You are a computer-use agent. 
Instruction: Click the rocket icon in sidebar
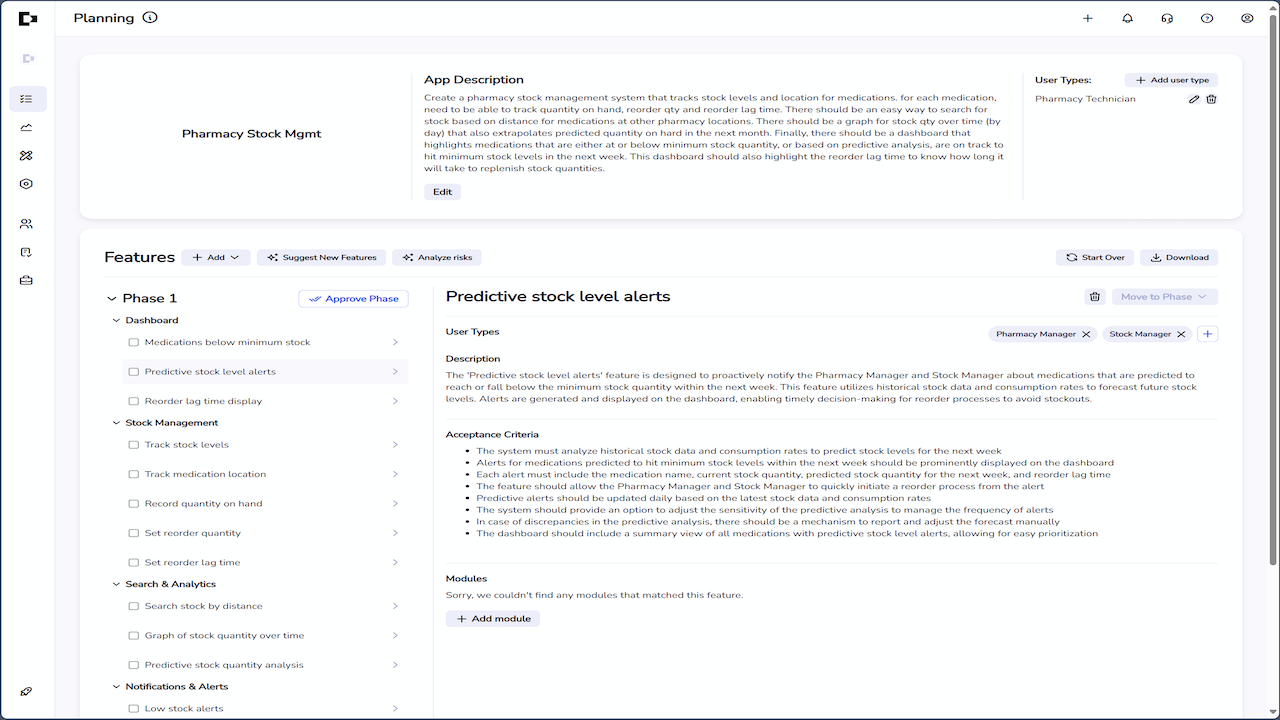26,691
